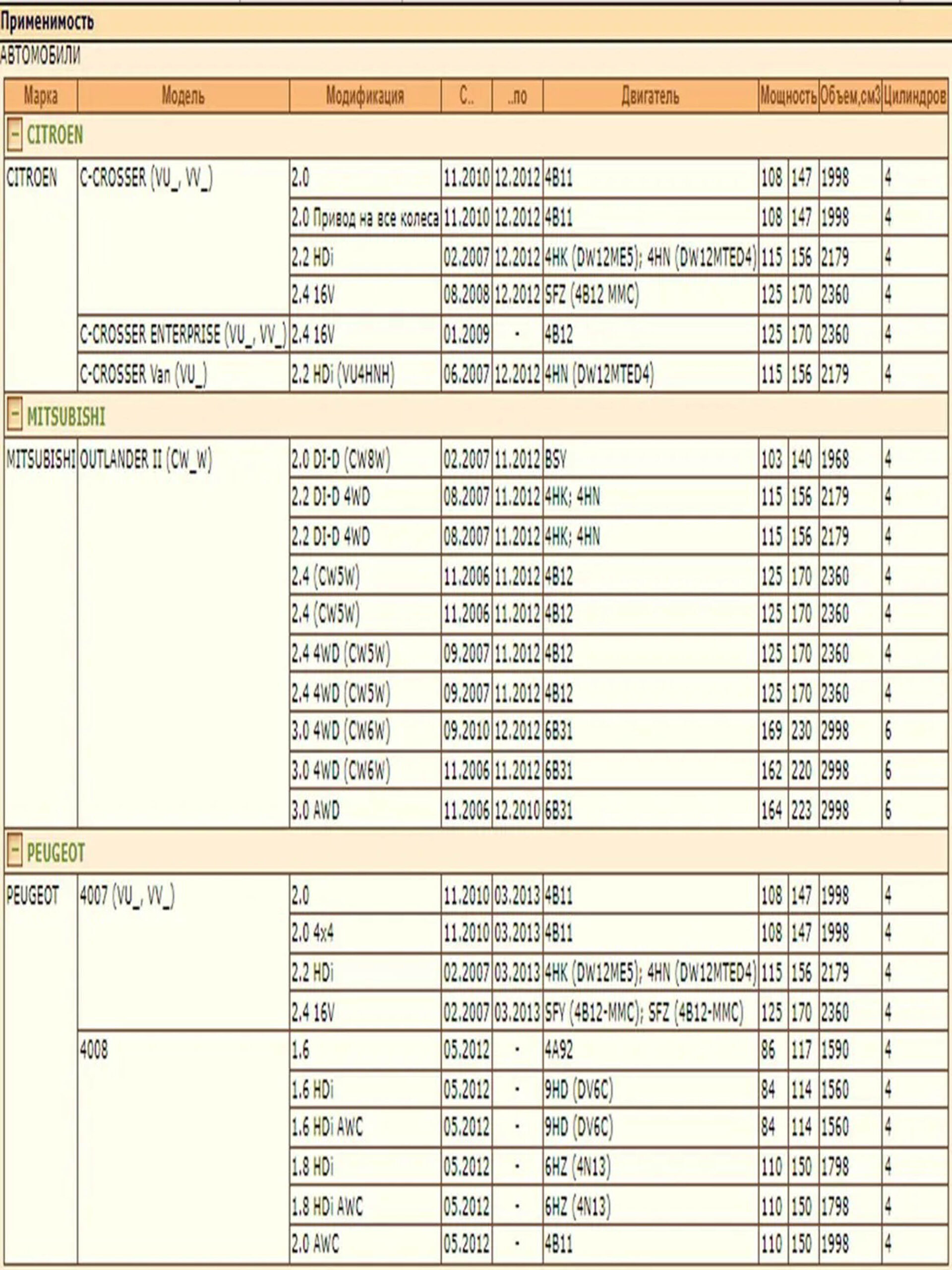Click the Объем,см3 column header
Viewport: 952px width, 1270px height.
point(850,96)
